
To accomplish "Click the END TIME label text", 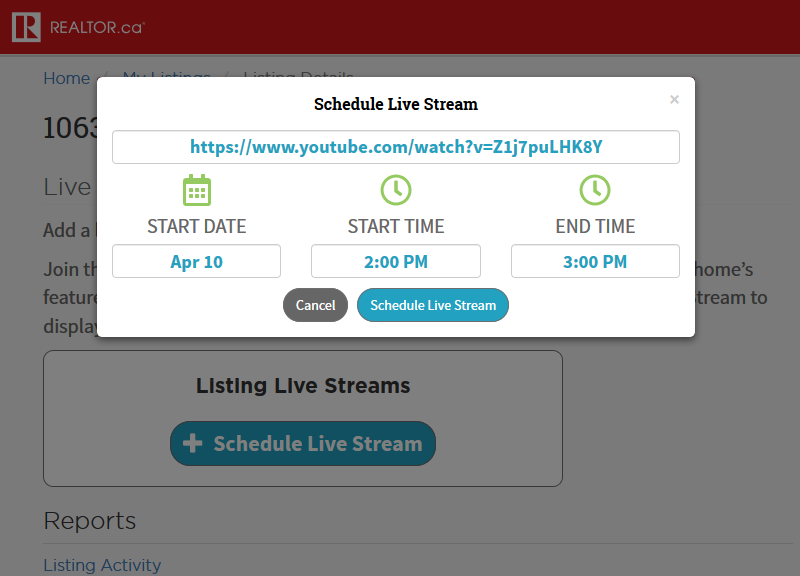I will (x=595, y=226).
